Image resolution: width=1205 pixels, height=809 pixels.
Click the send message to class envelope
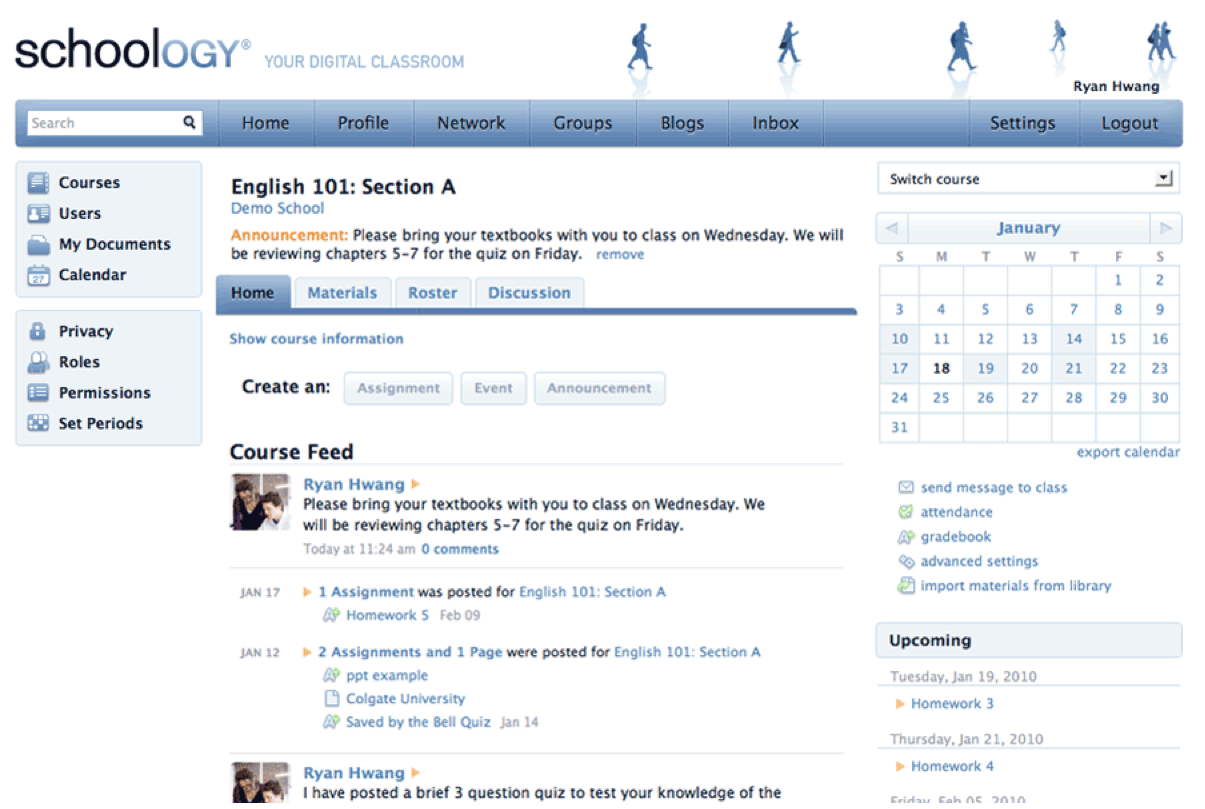click(x=903, y=487)
